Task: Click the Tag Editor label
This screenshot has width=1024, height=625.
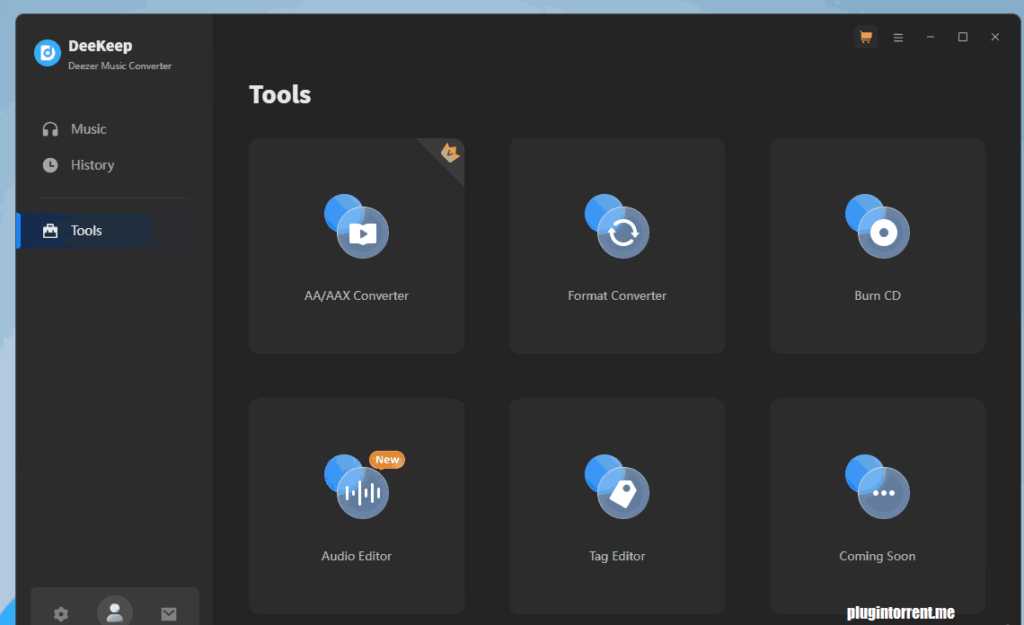Action: (x=617, y=556)
